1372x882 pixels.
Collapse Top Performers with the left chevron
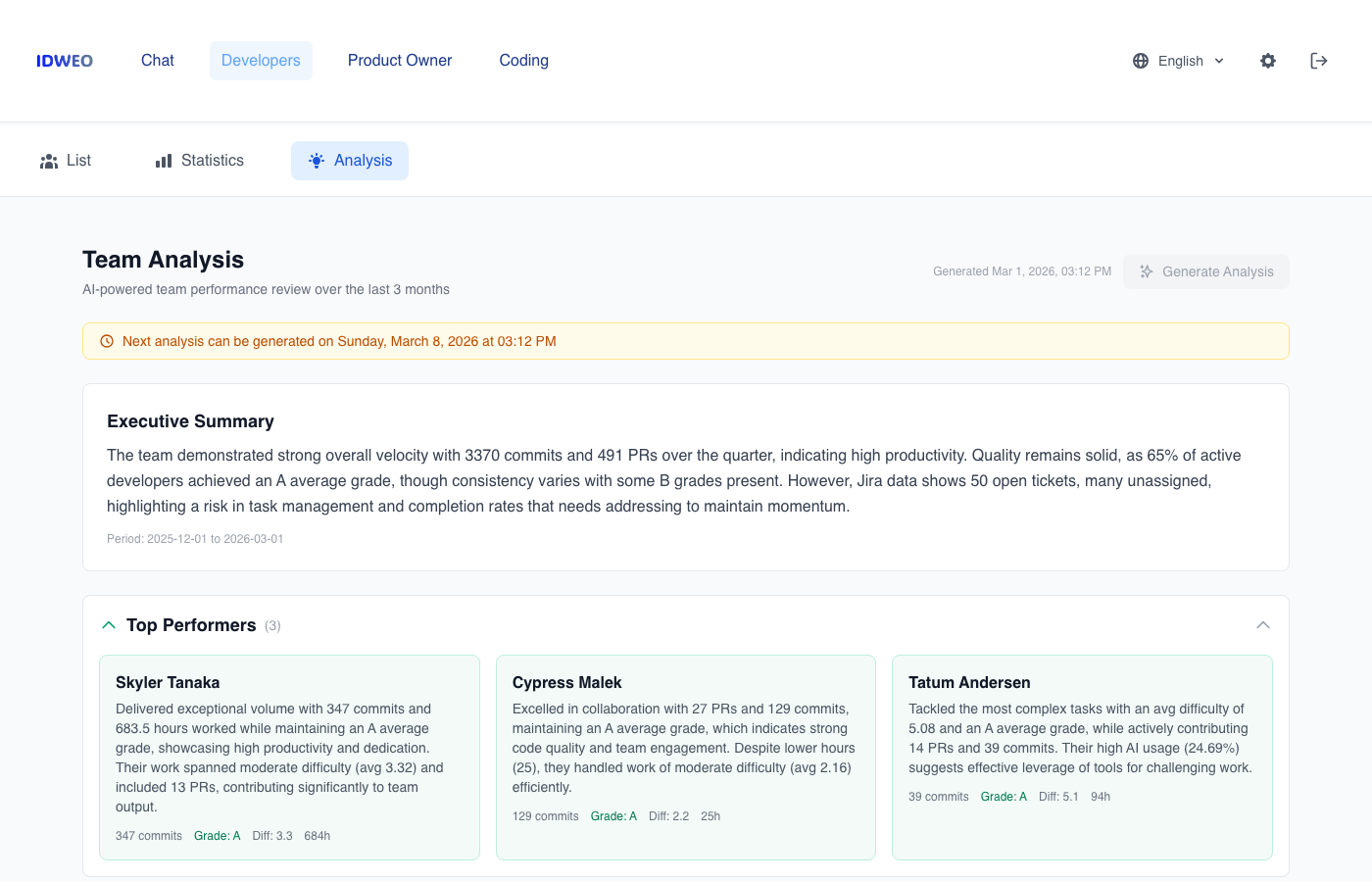coord(108,624)
